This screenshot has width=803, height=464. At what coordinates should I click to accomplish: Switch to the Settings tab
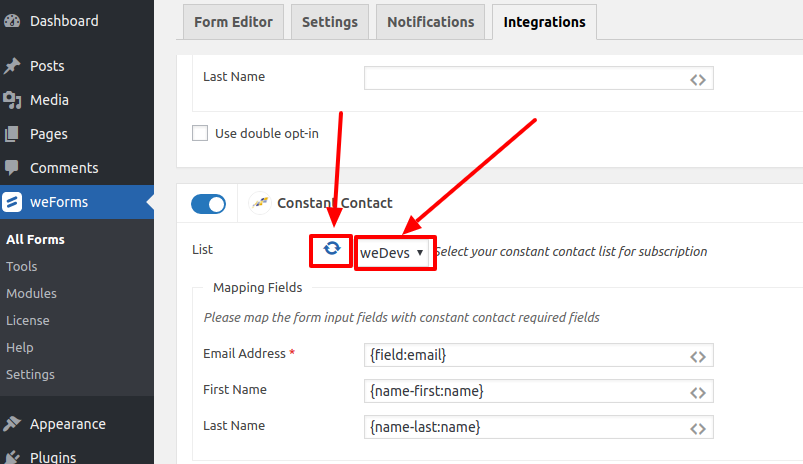tap(330, 22)
